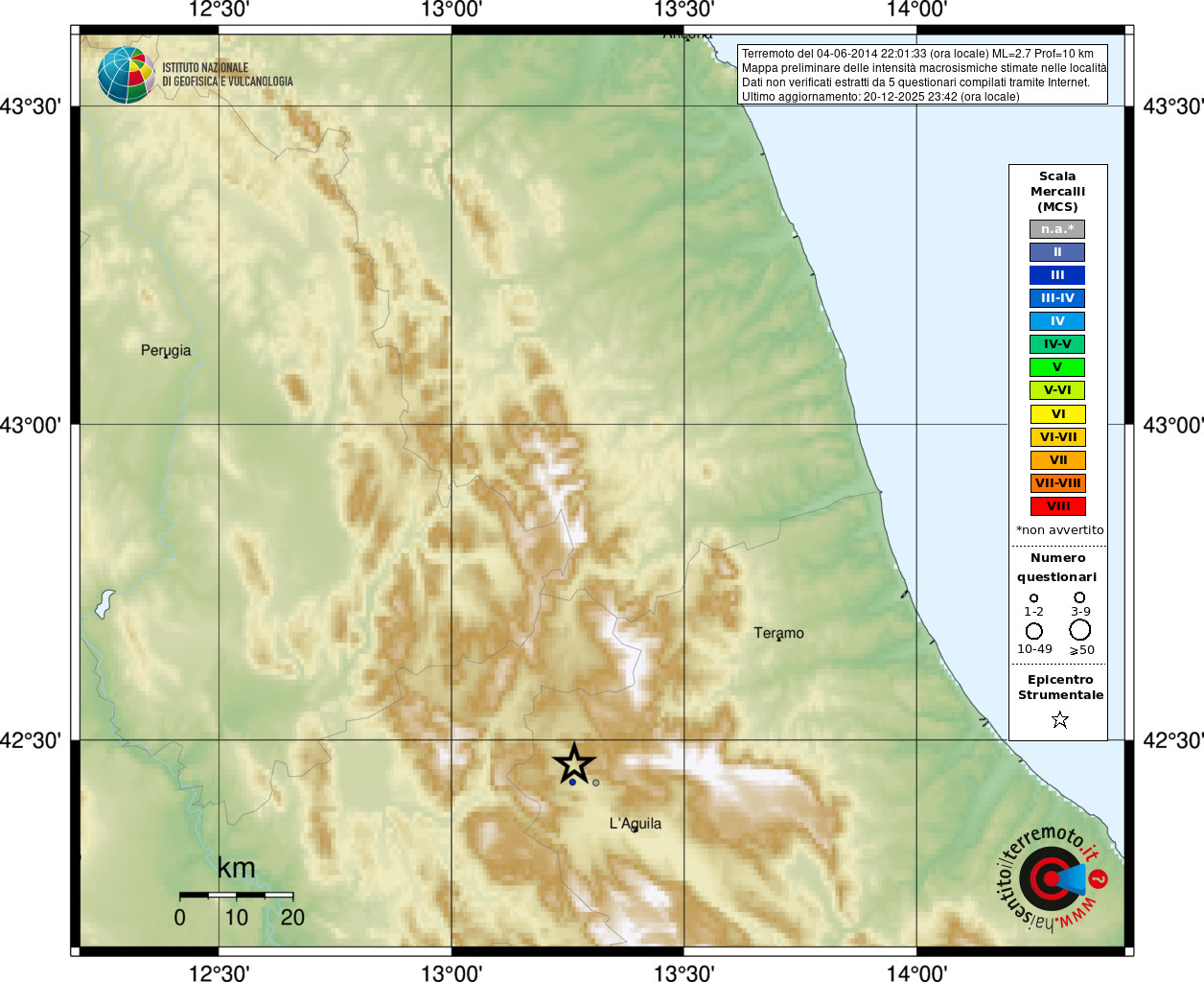This screenshot has width=1204, height=982.
Task: Click the km scale bar
Action: pyautogui.click(x=236, y=895)
